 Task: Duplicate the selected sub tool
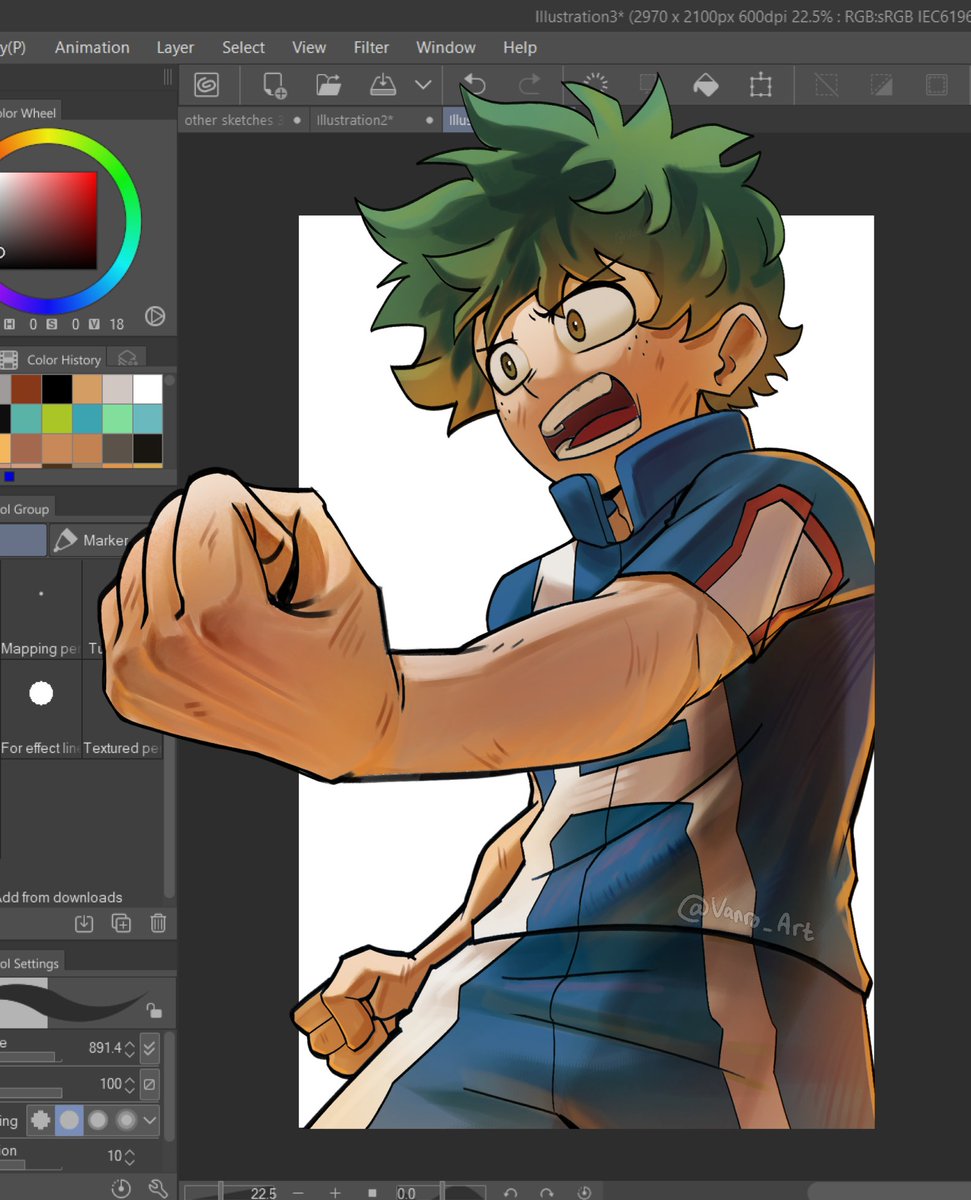point(121,923)
